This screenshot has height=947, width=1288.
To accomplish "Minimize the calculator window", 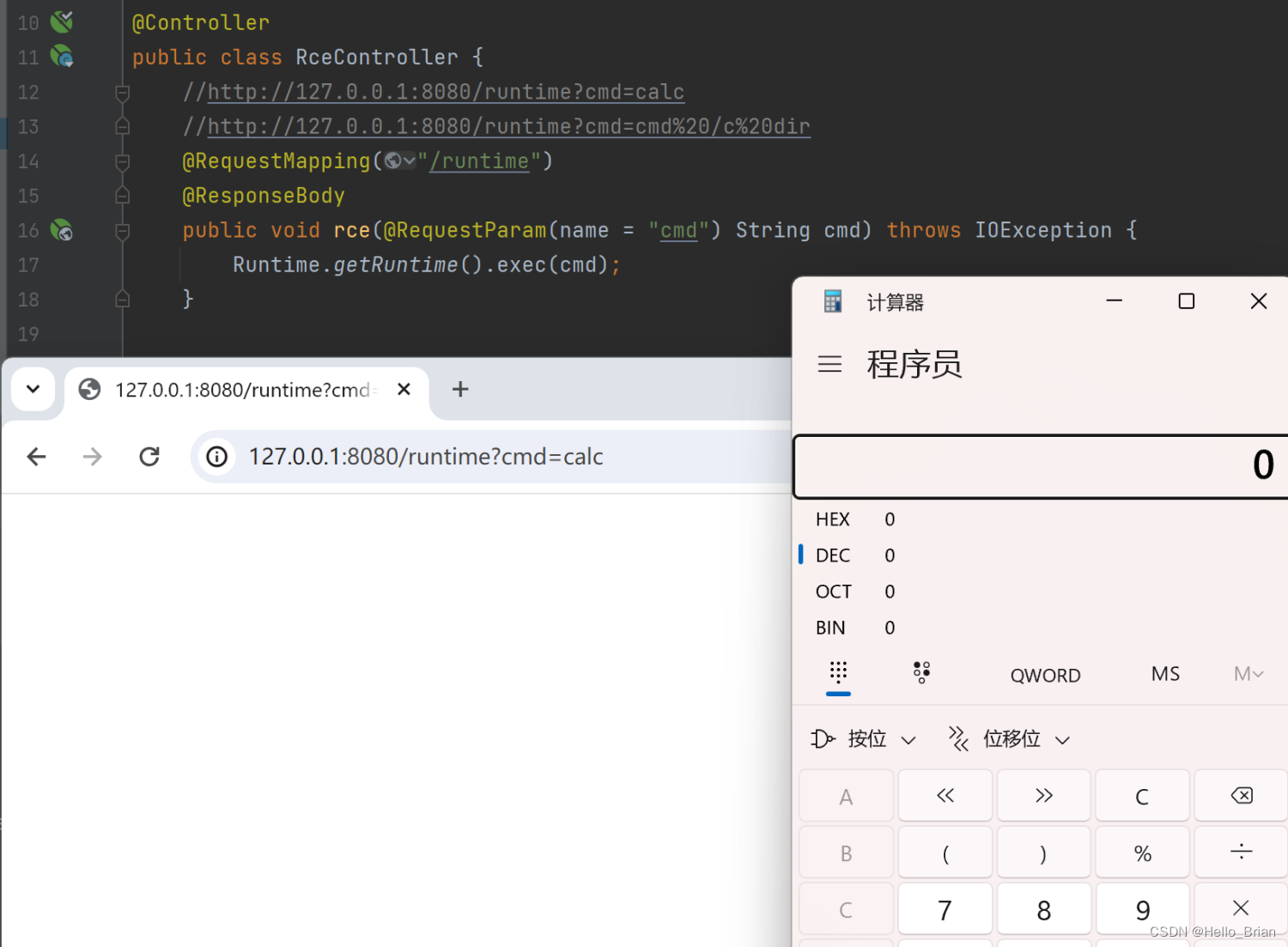I will pos(1115,300).
